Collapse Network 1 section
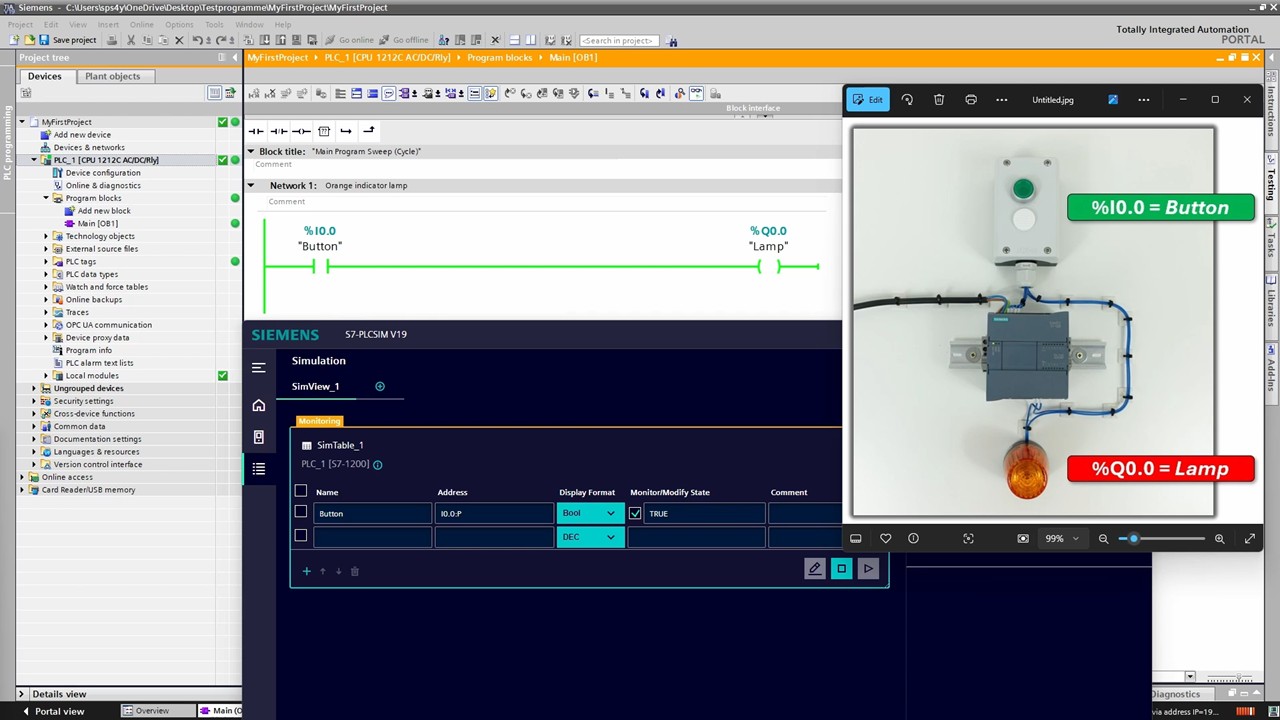The height and width of the screenshot is (720, 1280). click(251, 185)
